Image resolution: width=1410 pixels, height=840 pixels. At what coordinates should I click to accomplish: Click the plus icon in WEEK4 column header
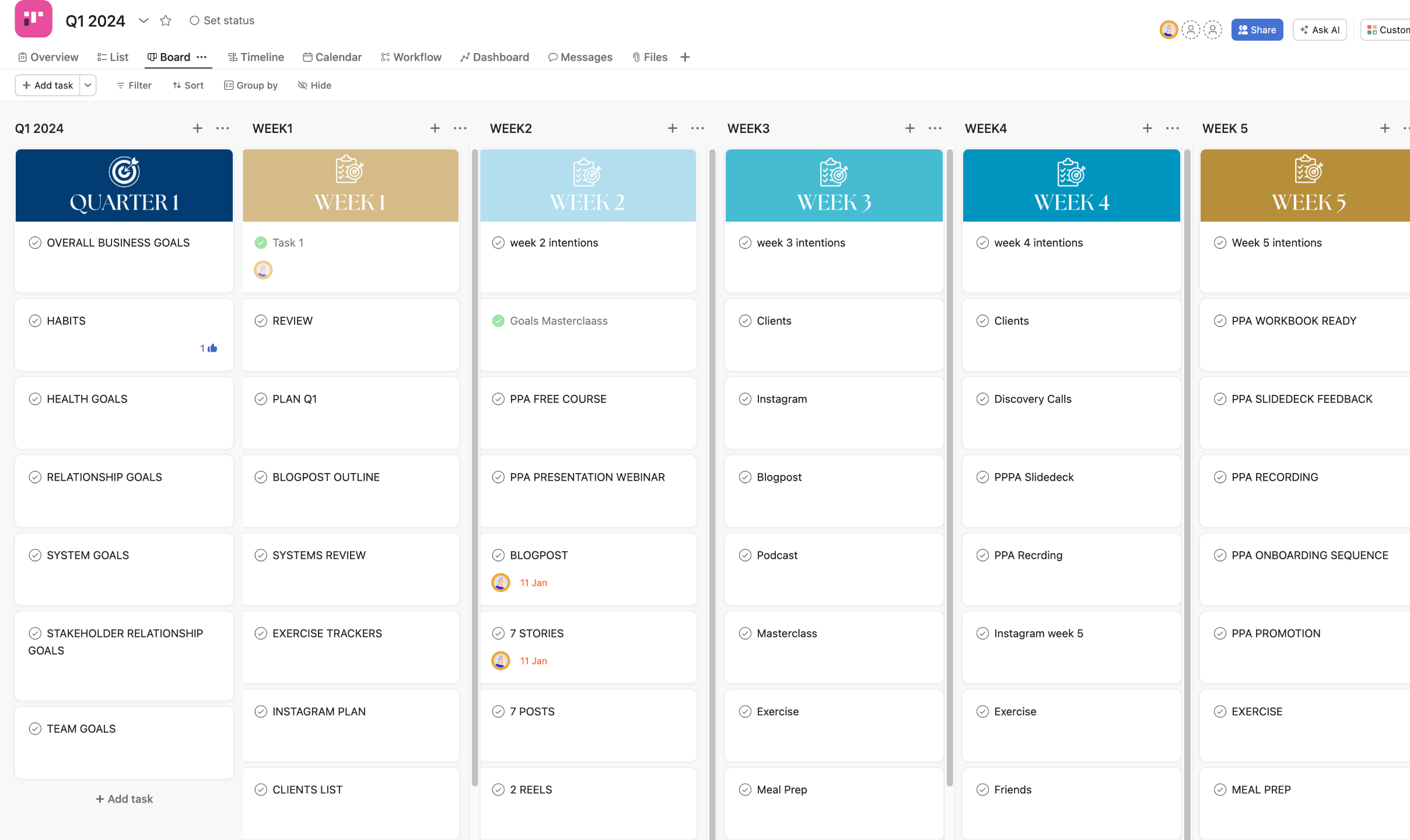1147,128
